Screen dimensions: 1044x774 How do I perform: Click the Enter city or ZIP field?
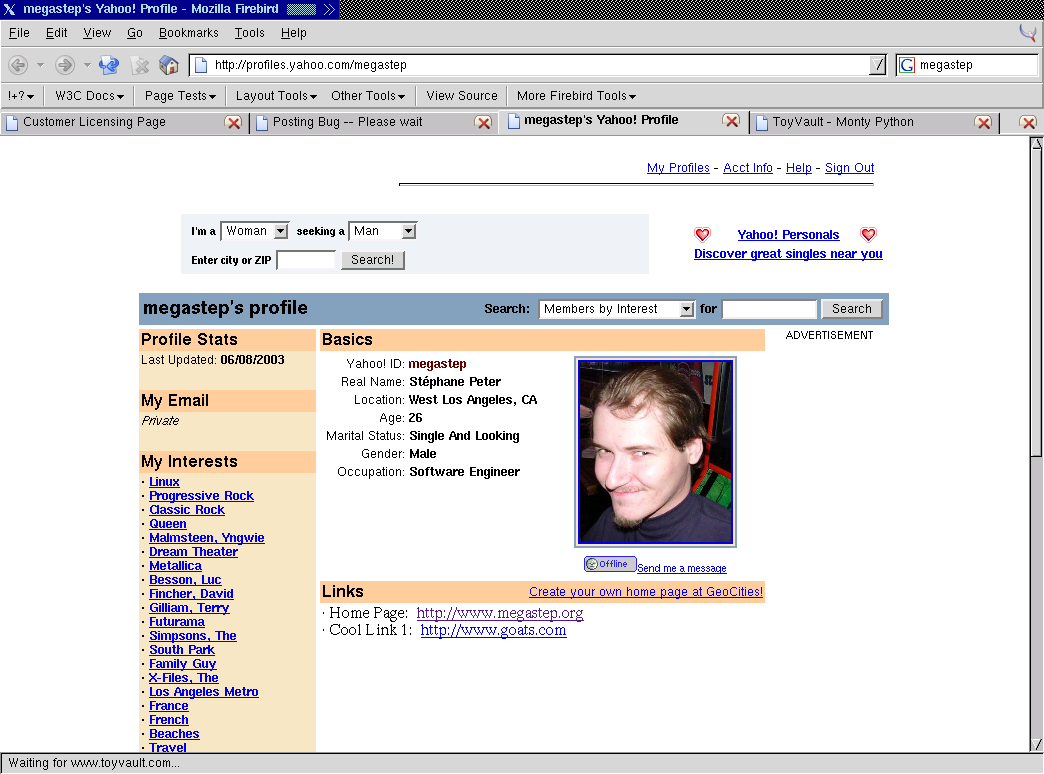306,260
